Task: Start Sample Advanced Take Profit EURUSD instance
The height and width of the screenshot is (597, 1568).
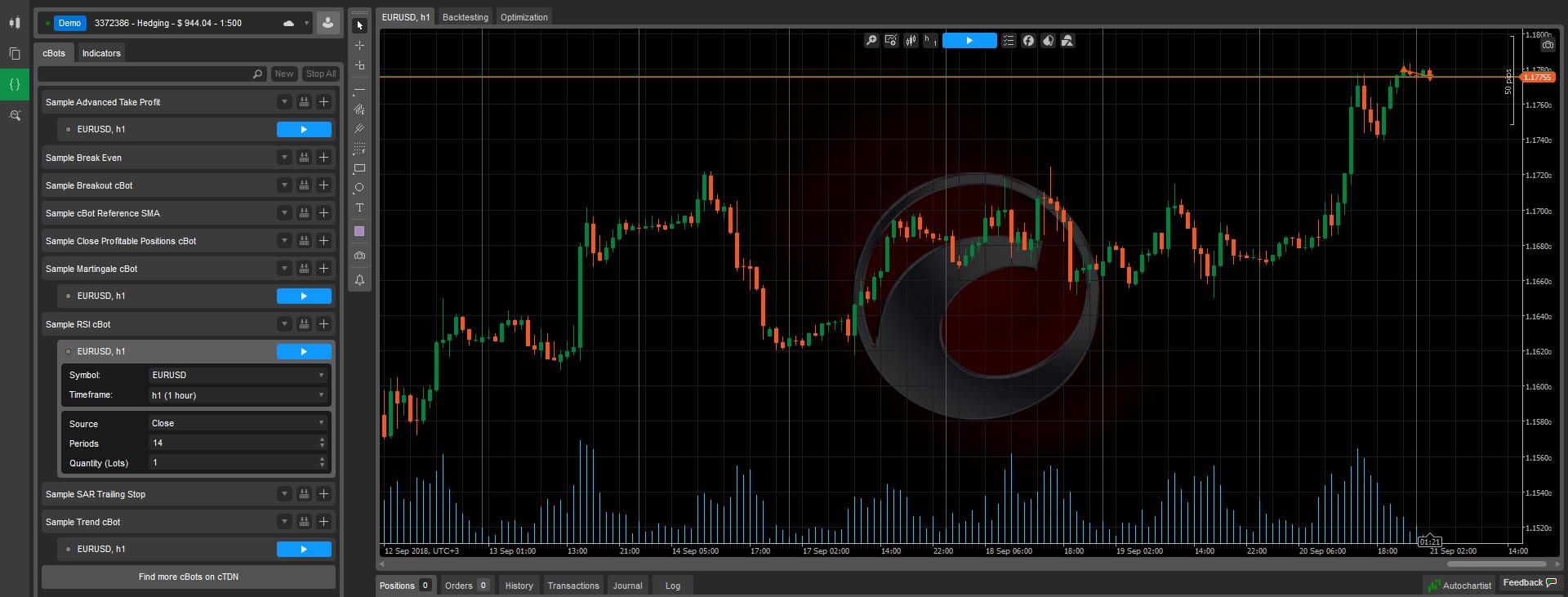Action: (304, 129)
